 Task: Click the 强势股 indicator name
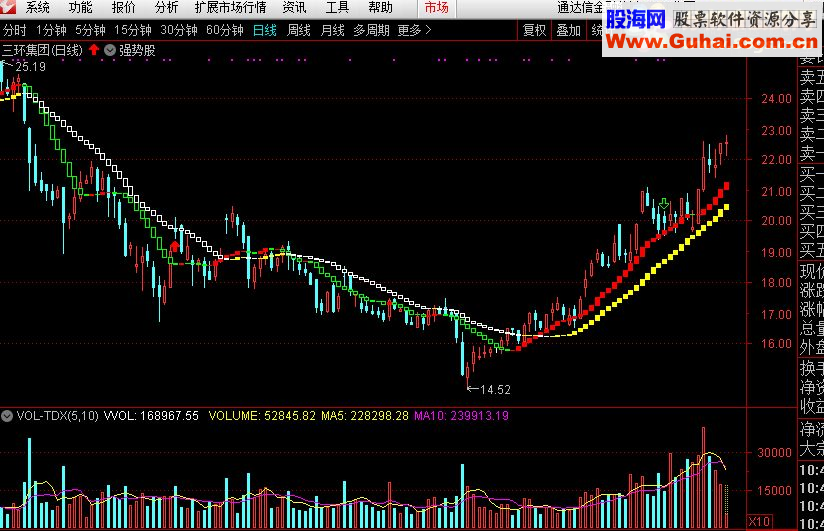point(137,50)
